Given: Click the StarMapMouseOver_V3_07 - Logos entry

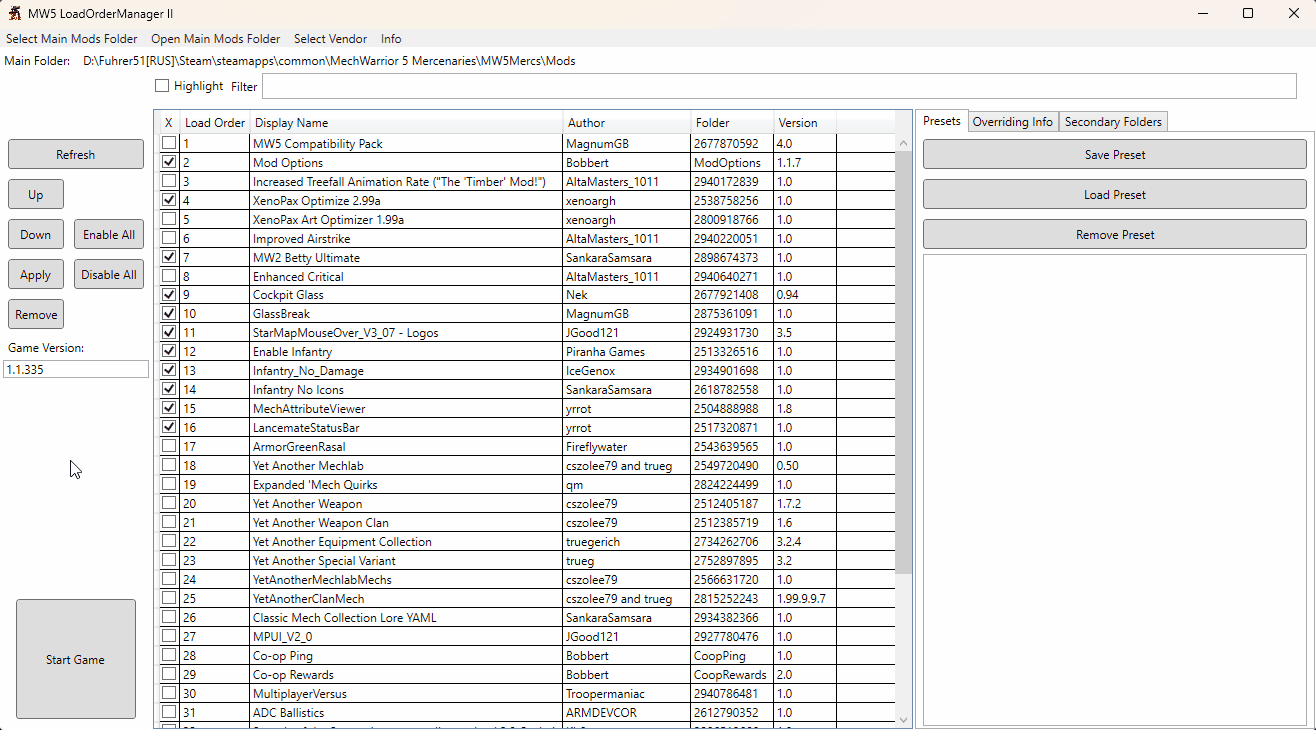Looking at the screenshot, I should pyautogui.click(x=345, y=333).
